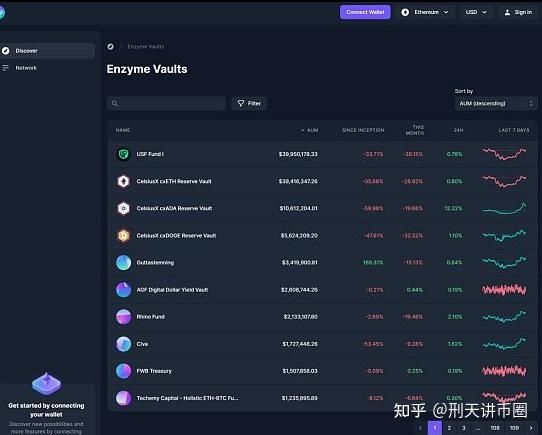Click the cxADA Reserve Vault 7-day sparkline
The image size is (542, 435).
tap(504, 208)
